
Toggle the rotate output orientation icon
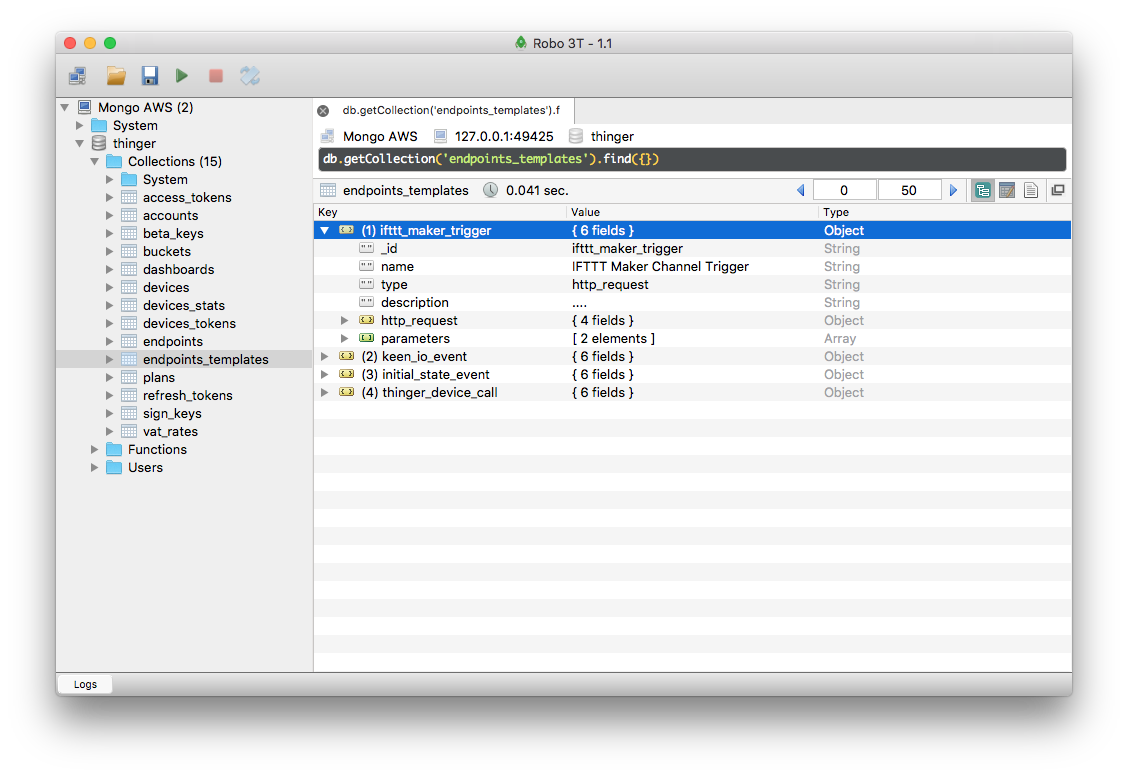point(250,76)
